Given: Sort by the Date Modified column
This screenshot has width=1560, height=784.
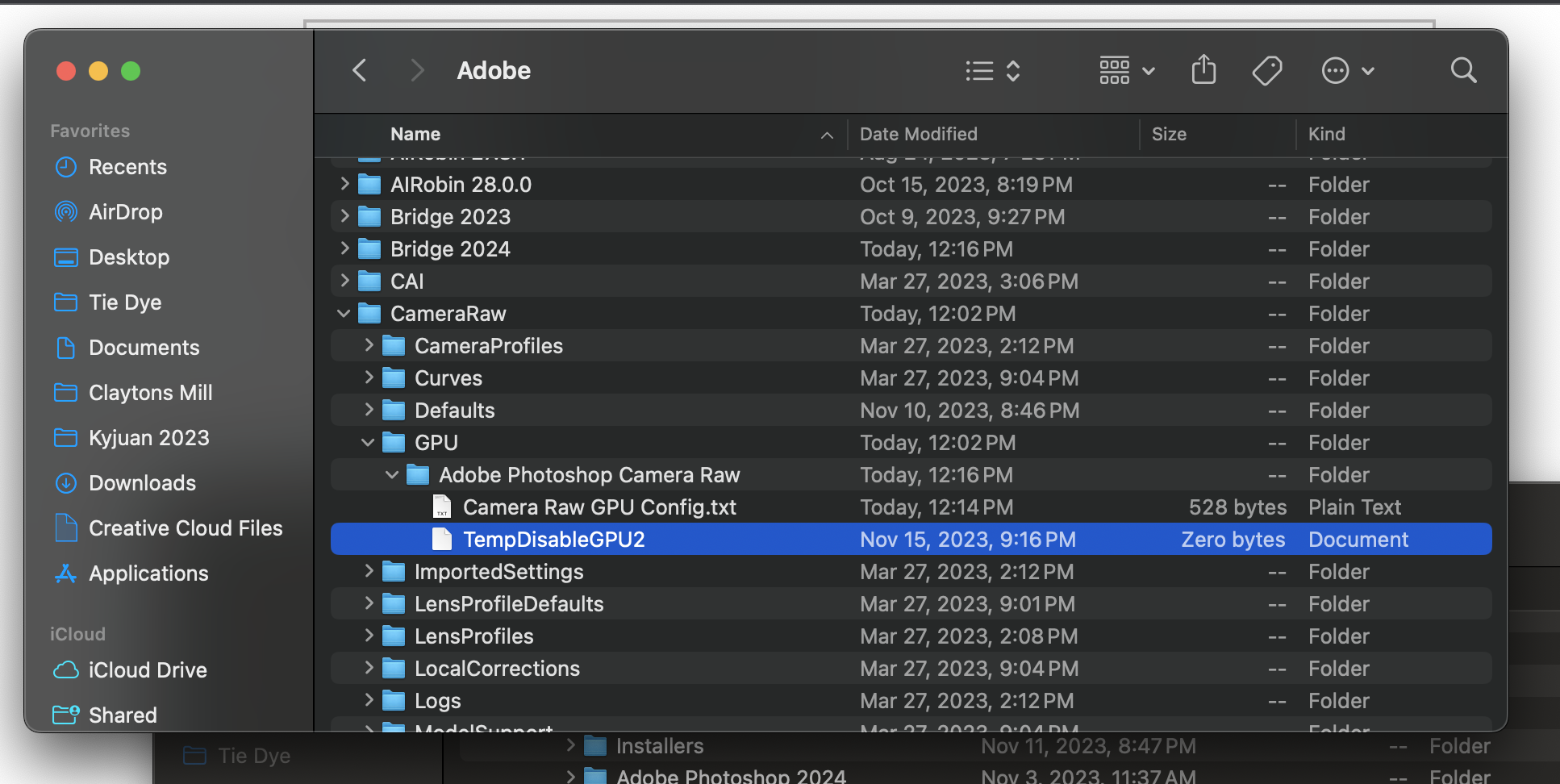Looking at the screenshot, I should [x=918, y=134].
